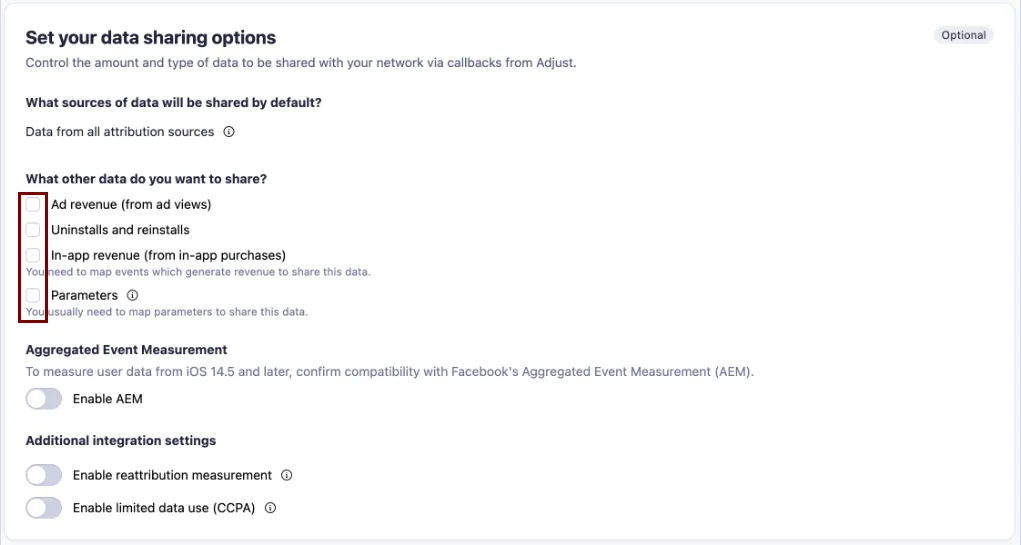
Task: Open info tooltip icon next to Parameters
Action: (x=133, y=296)
